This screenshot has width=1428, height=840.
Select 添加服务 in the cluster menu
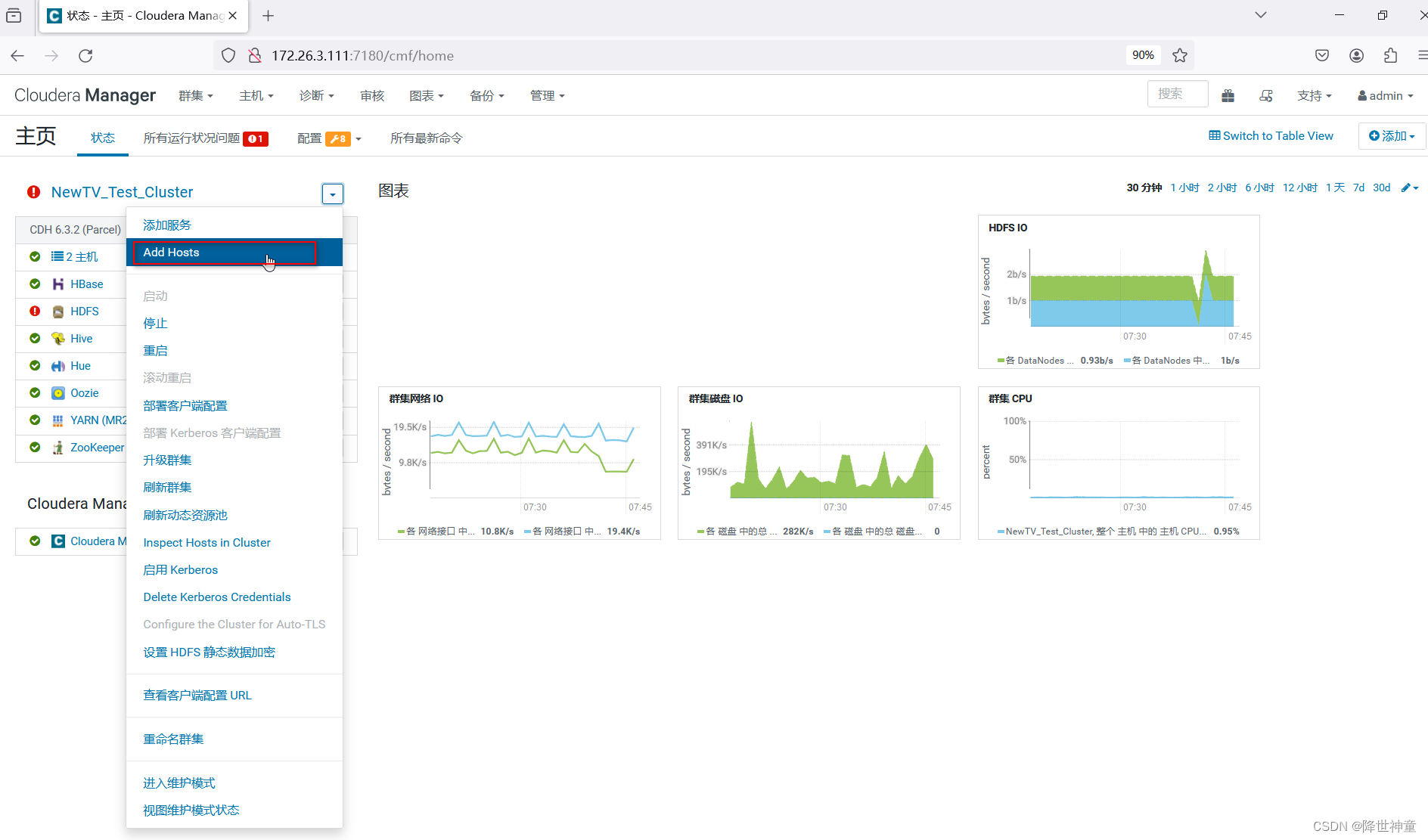pos(234,225)
